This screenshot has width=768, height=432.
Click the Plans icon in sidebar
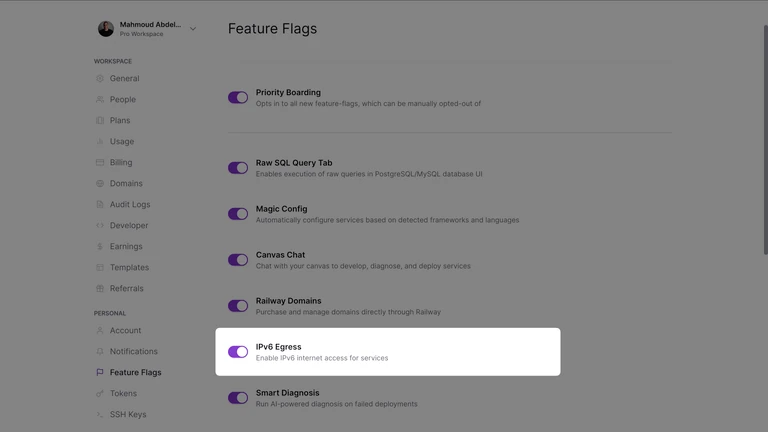(100, 120)
